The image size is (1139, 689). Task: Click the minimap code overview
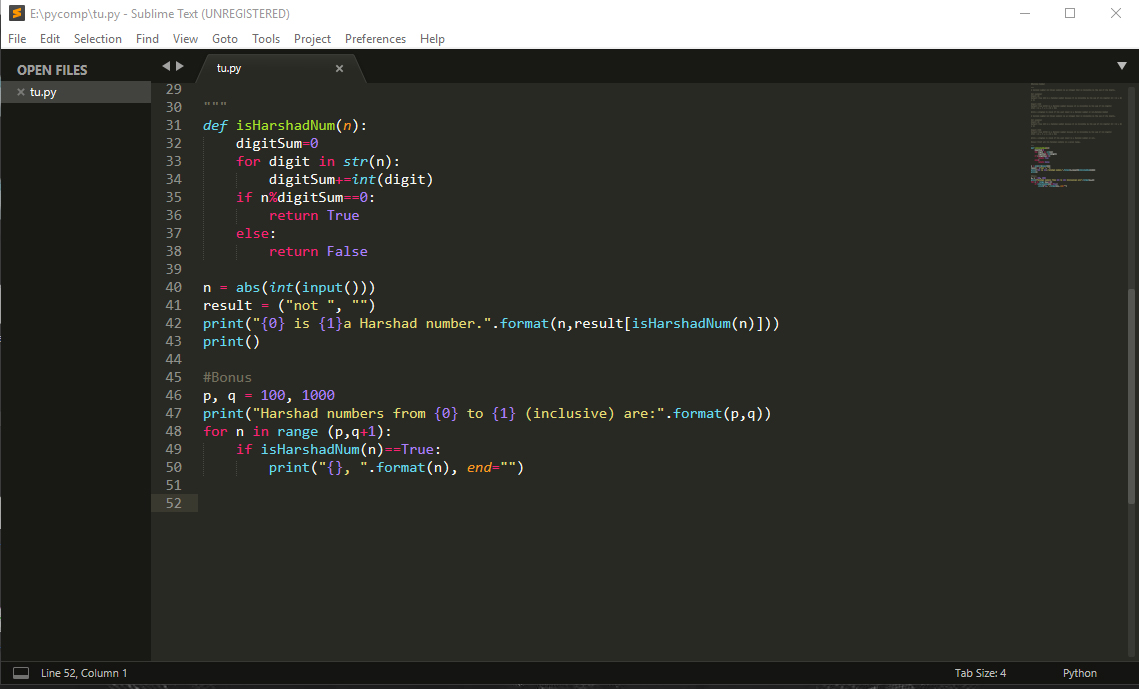(x=1075, y=136)
